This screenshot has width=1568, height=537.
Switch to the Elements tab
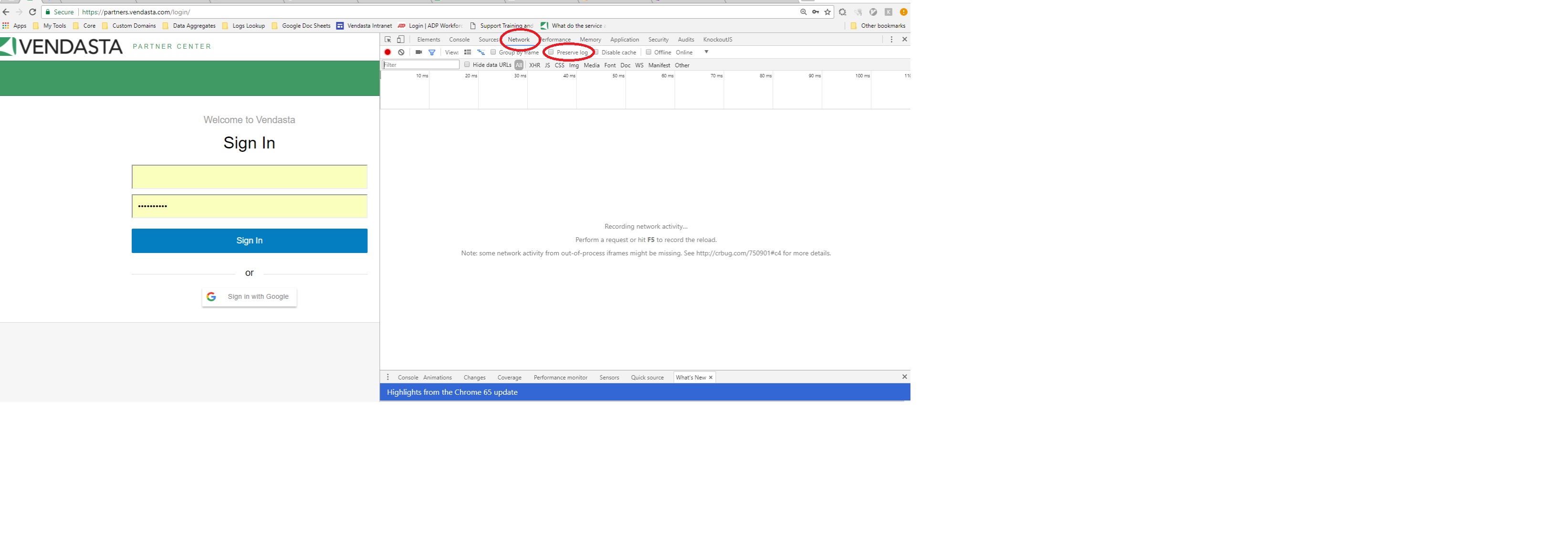[x=429, y=40]
